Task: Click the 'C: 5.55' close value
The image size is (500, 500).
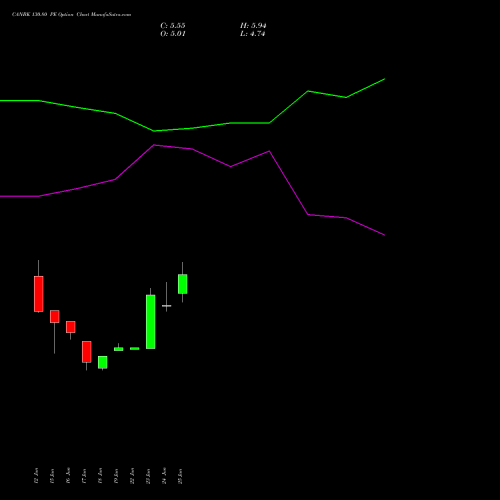Action: (173, 26)
